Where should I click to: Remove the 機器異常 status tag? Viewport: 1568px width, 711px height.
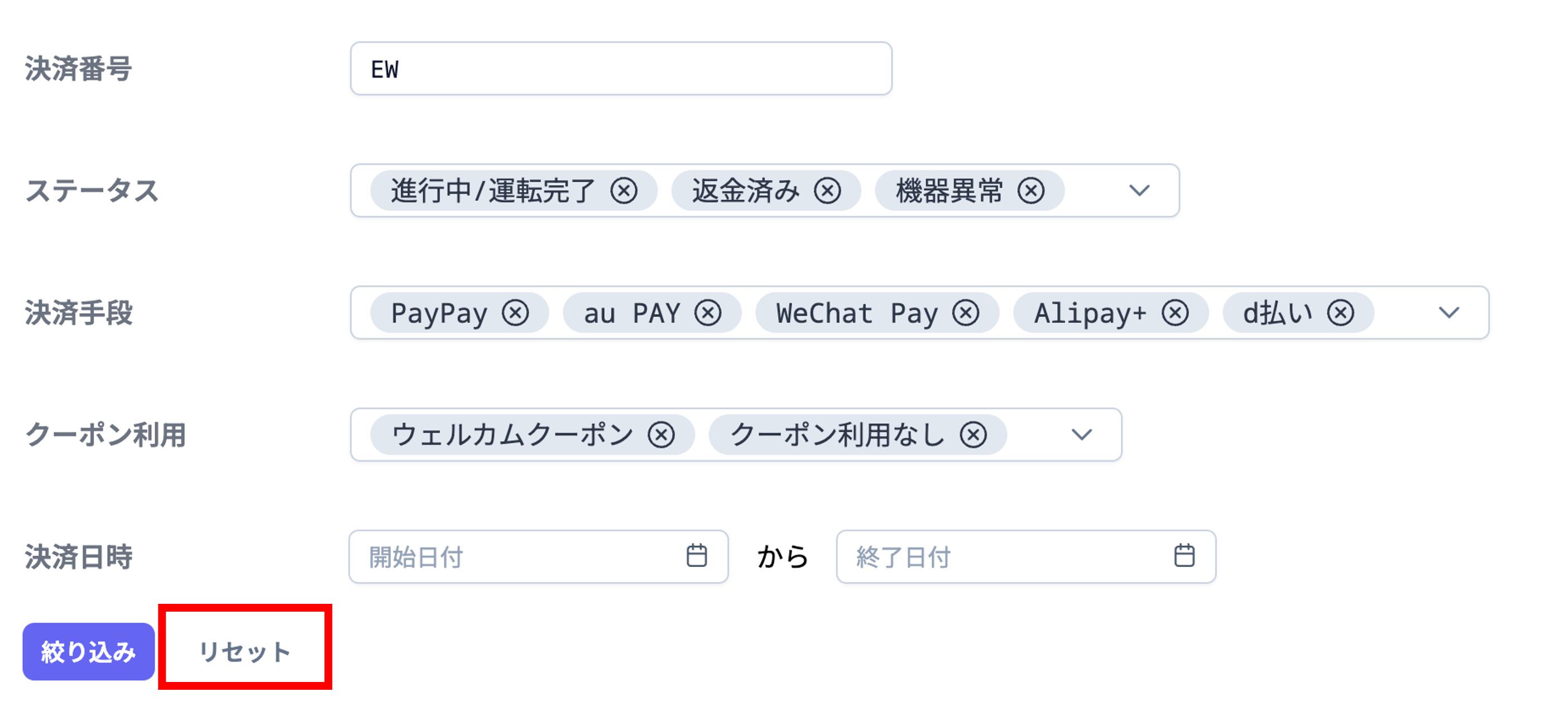coord(1031,191)
